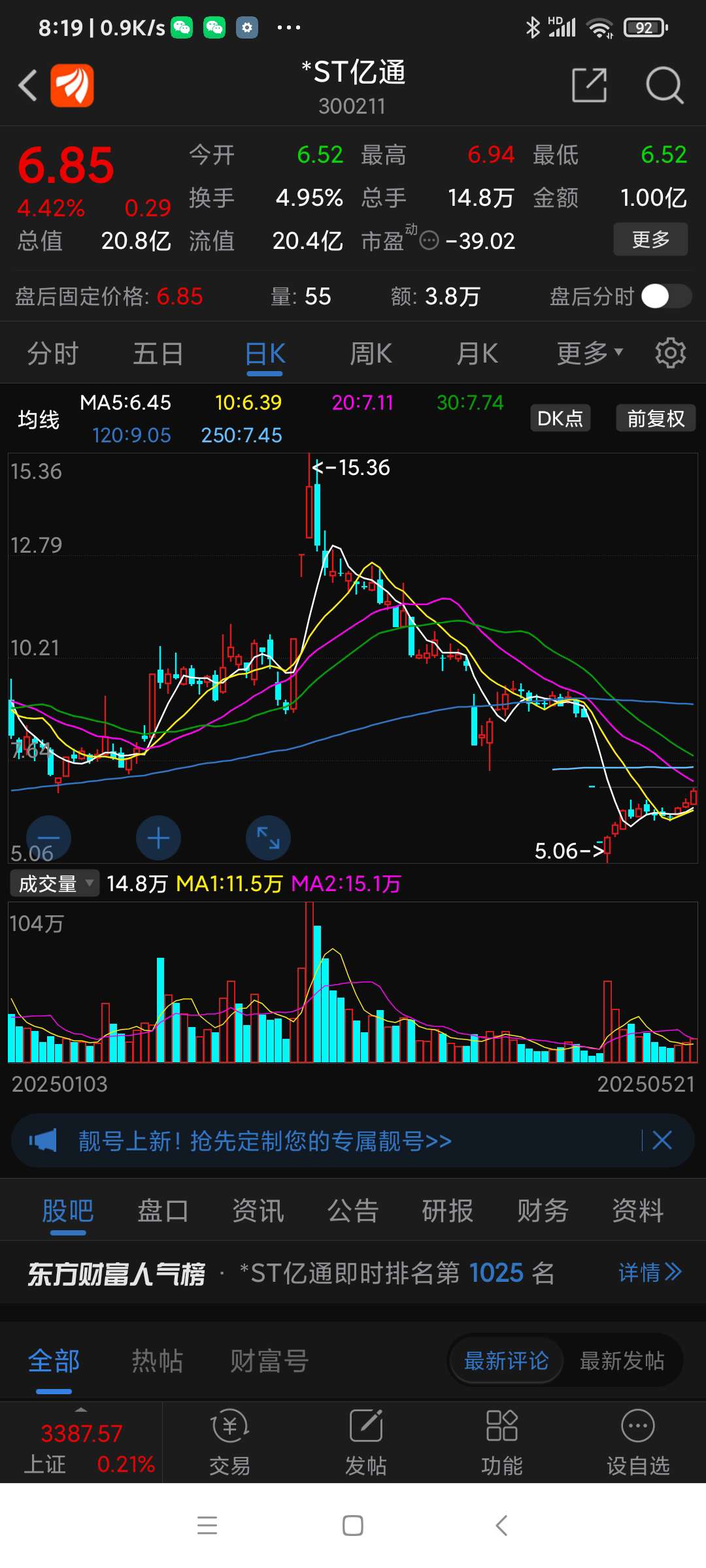Open the 研报 tab

click(x=448, y=1211)
